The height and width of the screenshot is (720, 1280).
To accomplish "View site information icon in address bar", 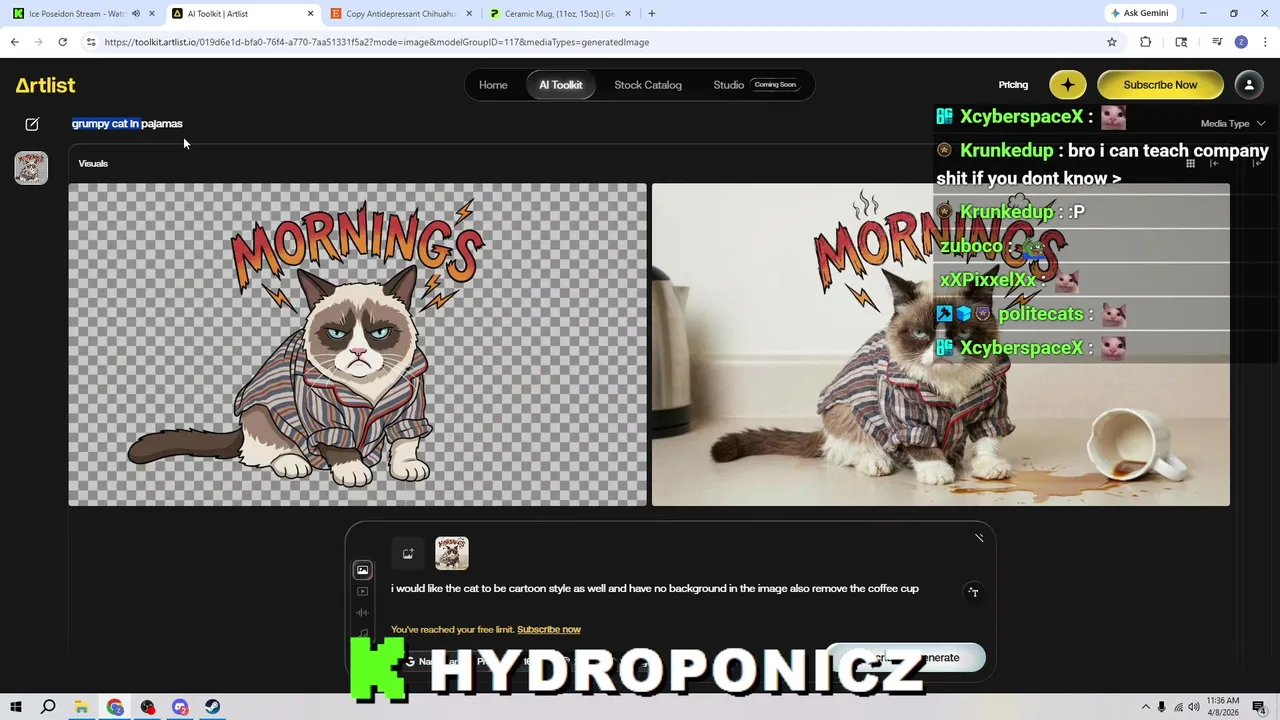I will pyautogui.click(x=91, y=42).
